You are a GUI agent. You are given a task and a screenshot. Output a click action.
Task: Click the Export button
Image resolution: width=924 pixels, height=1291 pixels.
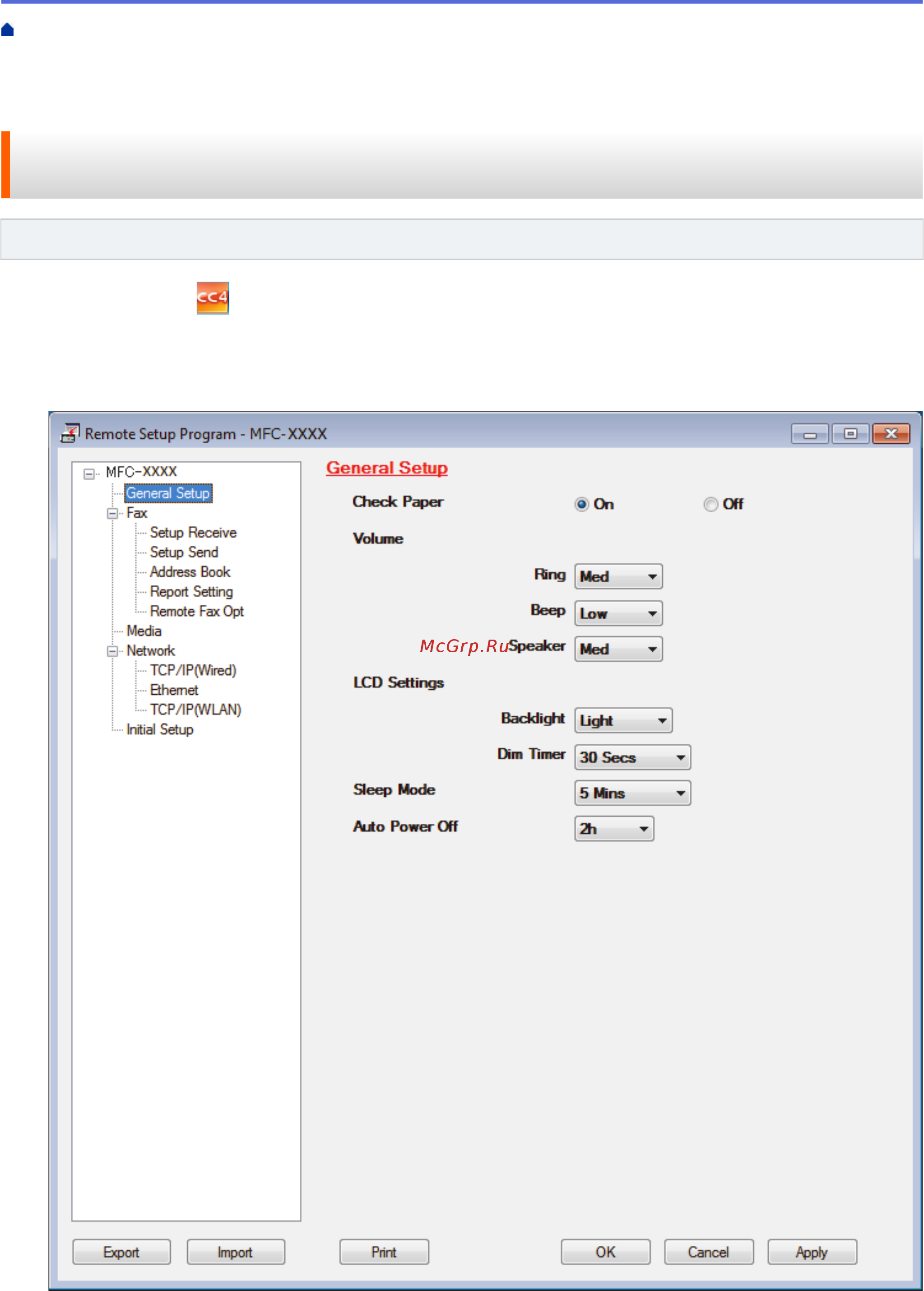coord(121,1252)
